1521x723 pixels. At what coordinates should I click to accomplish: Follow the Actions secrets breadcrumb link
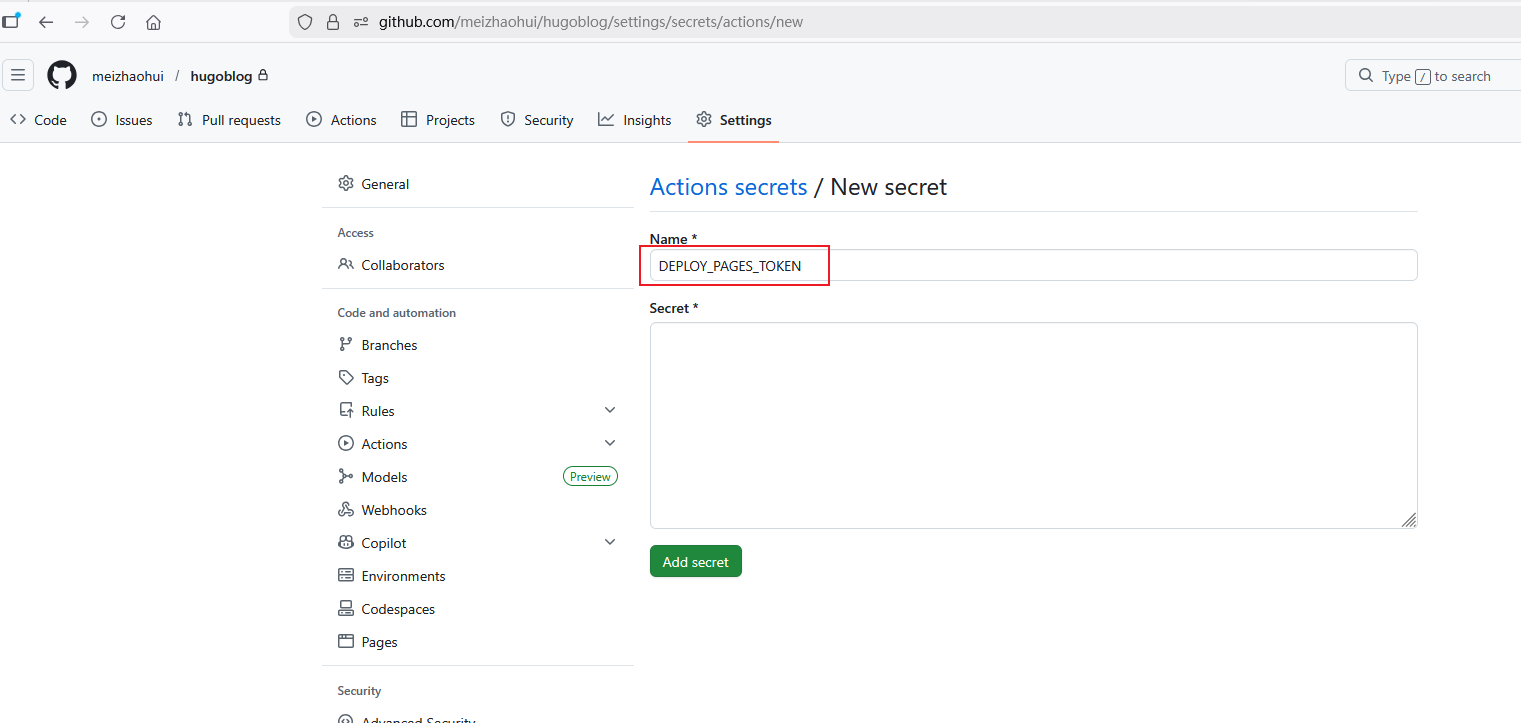point(728,187)
